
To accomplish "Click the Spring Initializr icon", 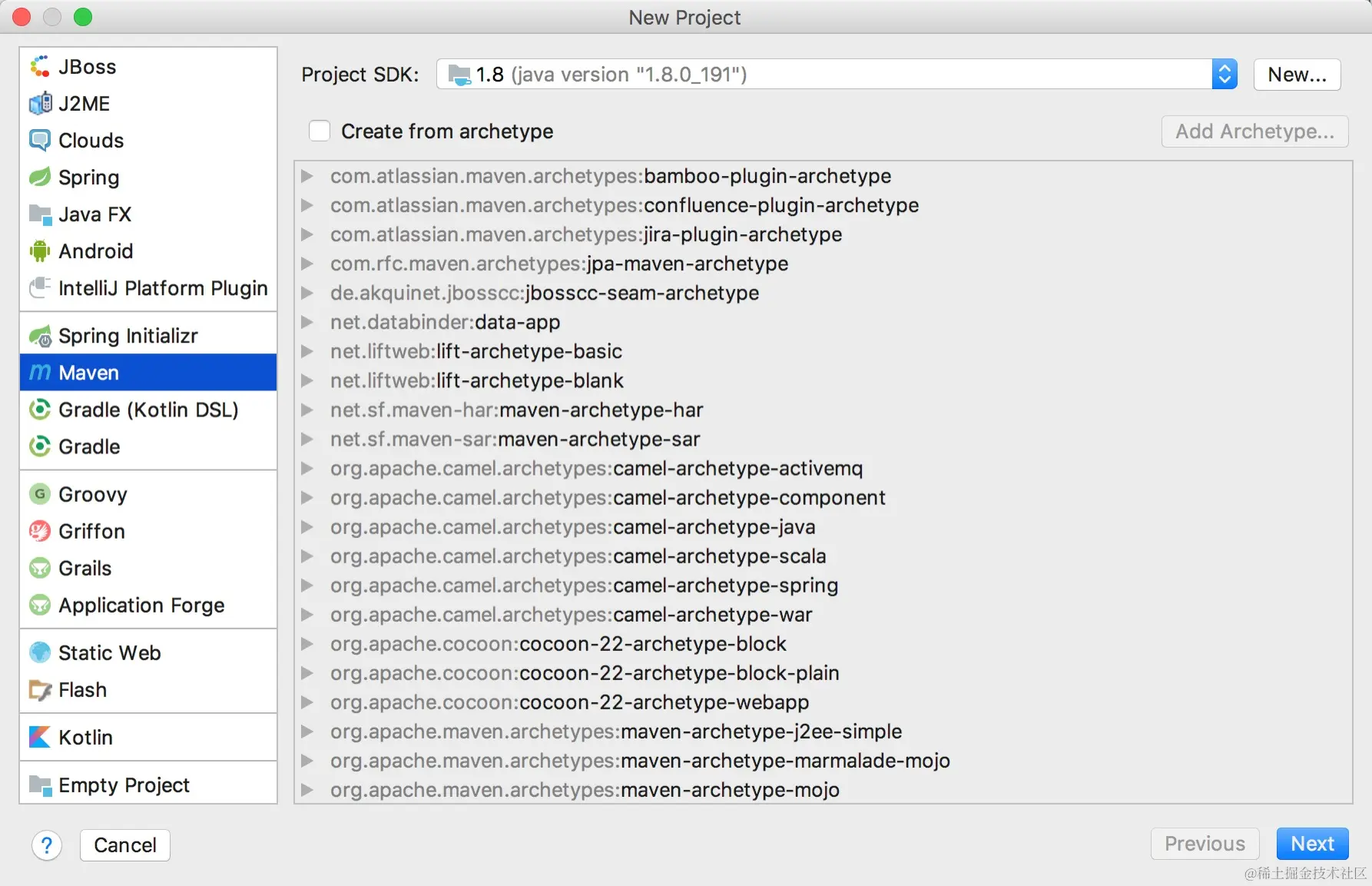I will [40, 336].
